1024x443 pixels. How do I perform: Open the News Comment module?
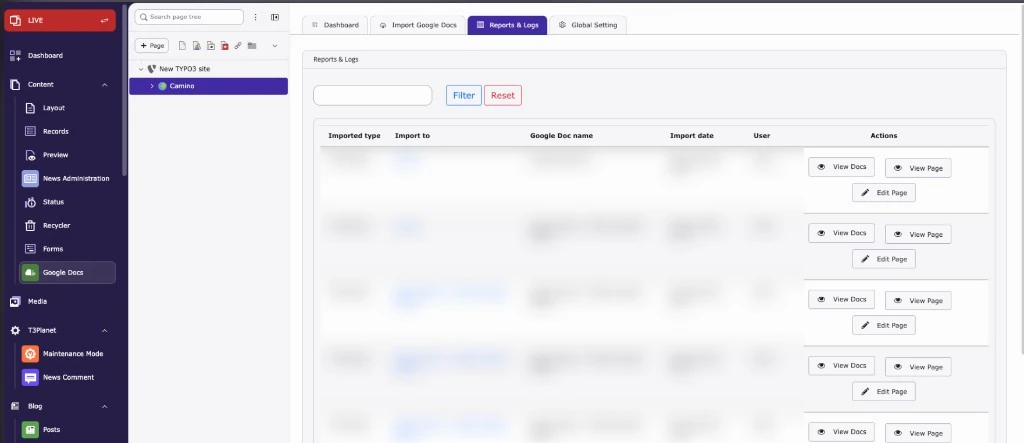coord(67,377)
